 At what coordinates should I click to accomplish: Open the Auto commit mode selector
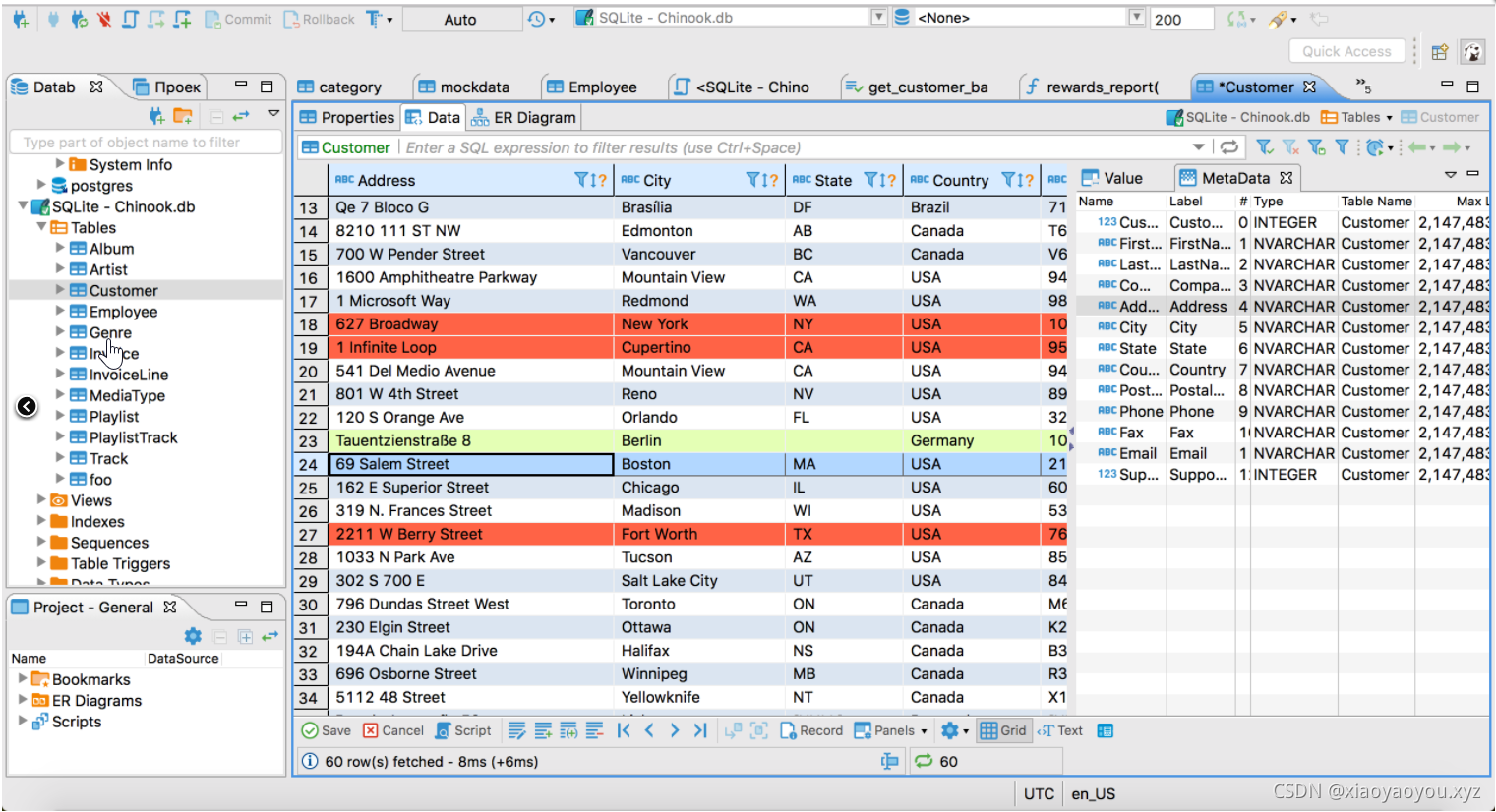click(460, 19)
